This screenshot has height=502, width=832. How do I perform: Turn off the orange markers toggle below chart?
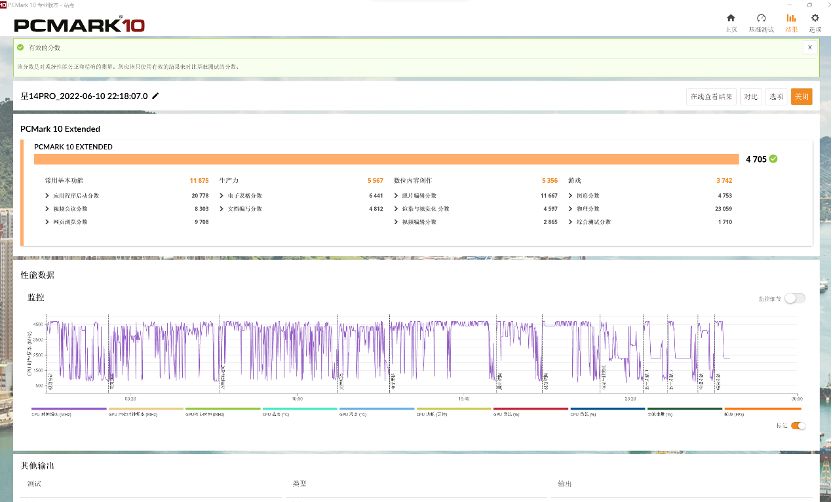[x=798, y=426]
